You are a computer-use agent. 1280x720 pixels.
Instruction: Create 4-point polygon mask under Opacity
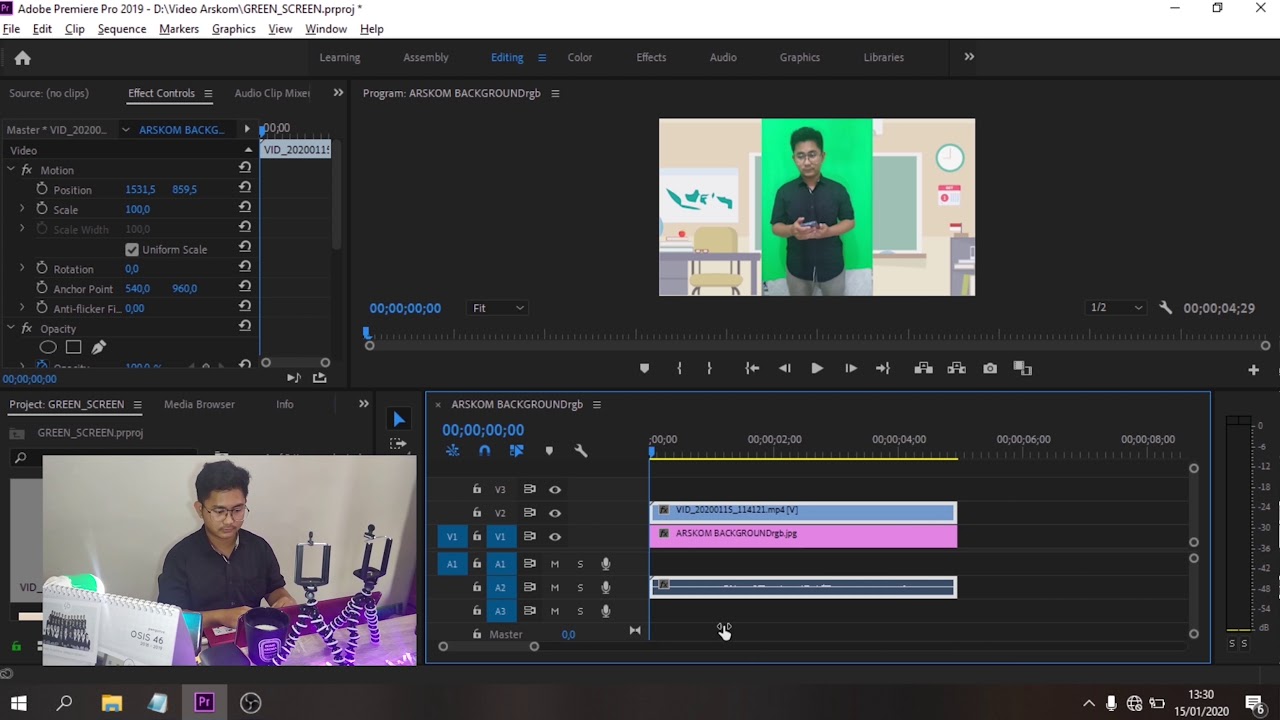coord(73,347)
